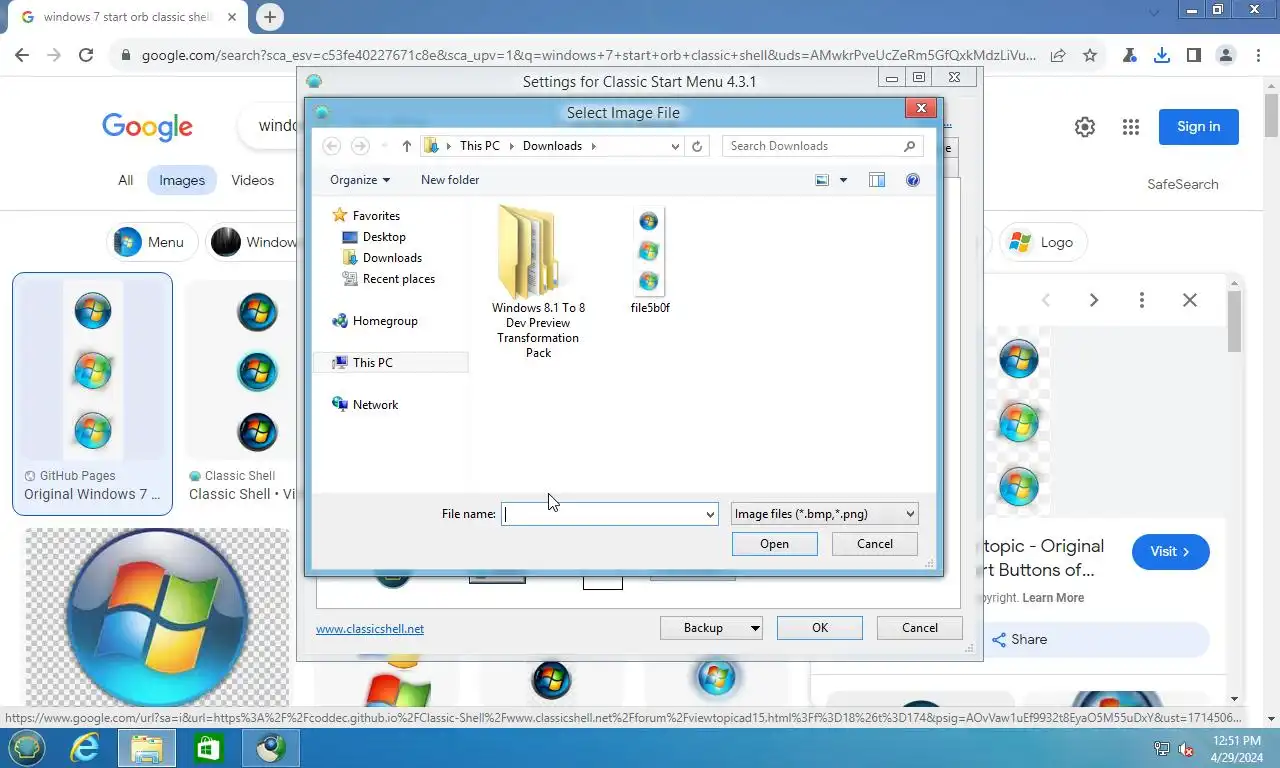Expand the address bar history dropdown
This screenshot has width=1280, height=768.
coord(675,146)
